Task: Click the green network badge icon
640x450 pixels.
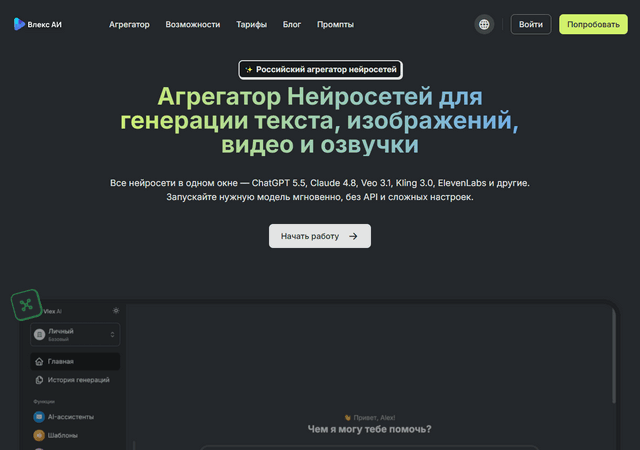Action: 26,305
